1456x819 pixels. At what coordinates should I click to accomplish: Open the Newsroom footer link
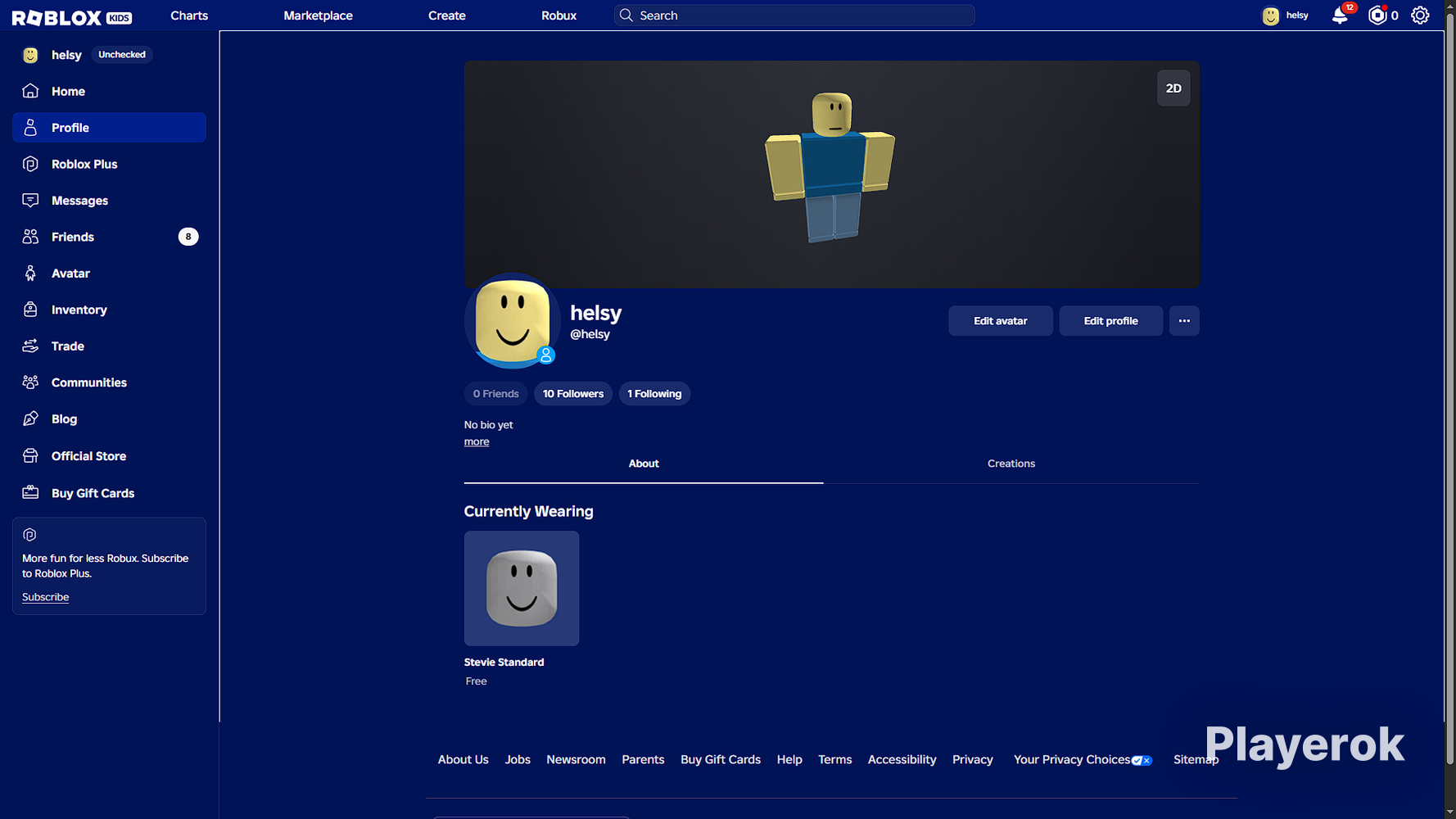click(577, 760)
